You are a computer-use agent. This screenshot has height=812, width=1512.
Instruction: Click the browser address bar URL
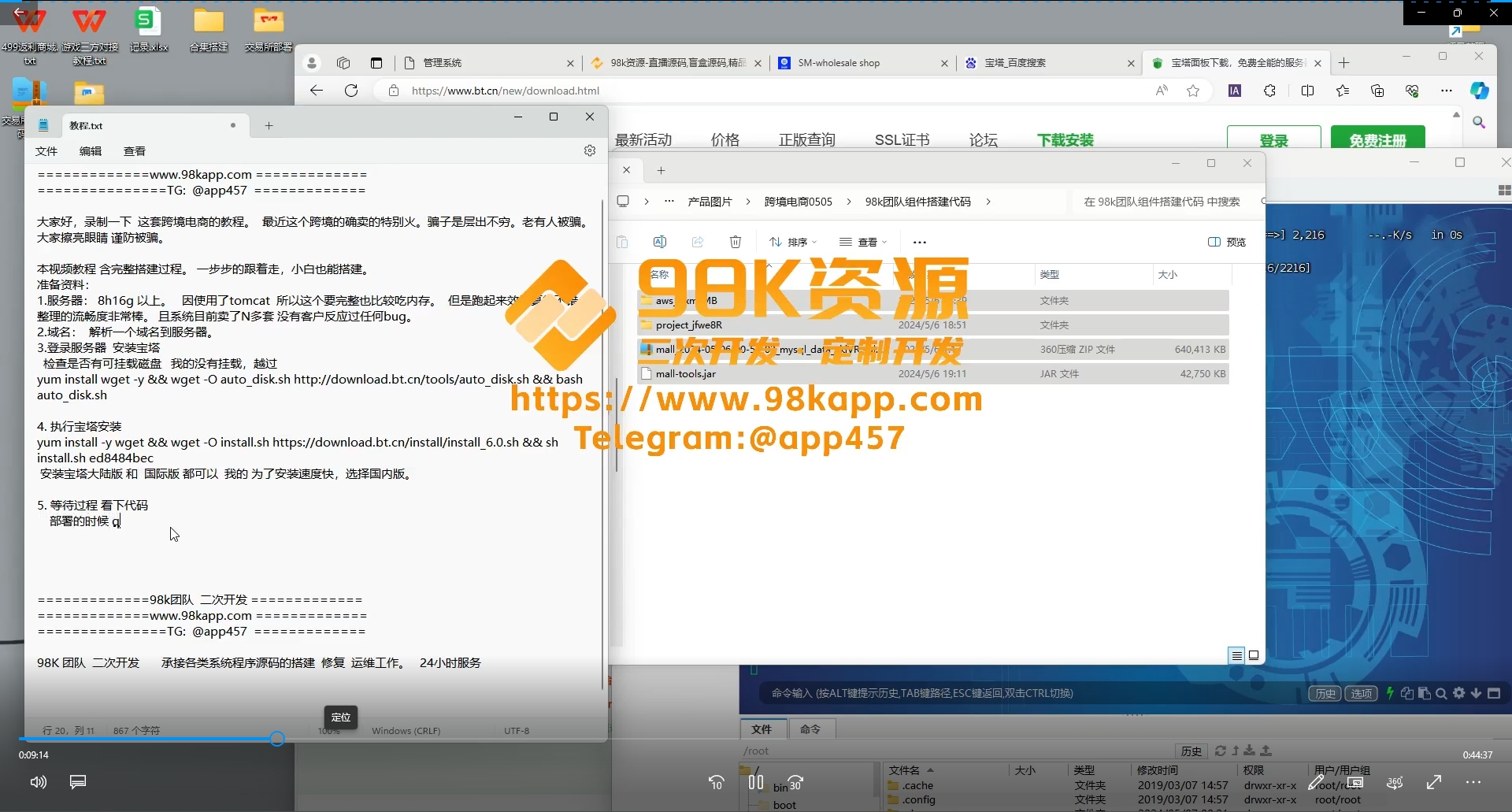[506, 91]
